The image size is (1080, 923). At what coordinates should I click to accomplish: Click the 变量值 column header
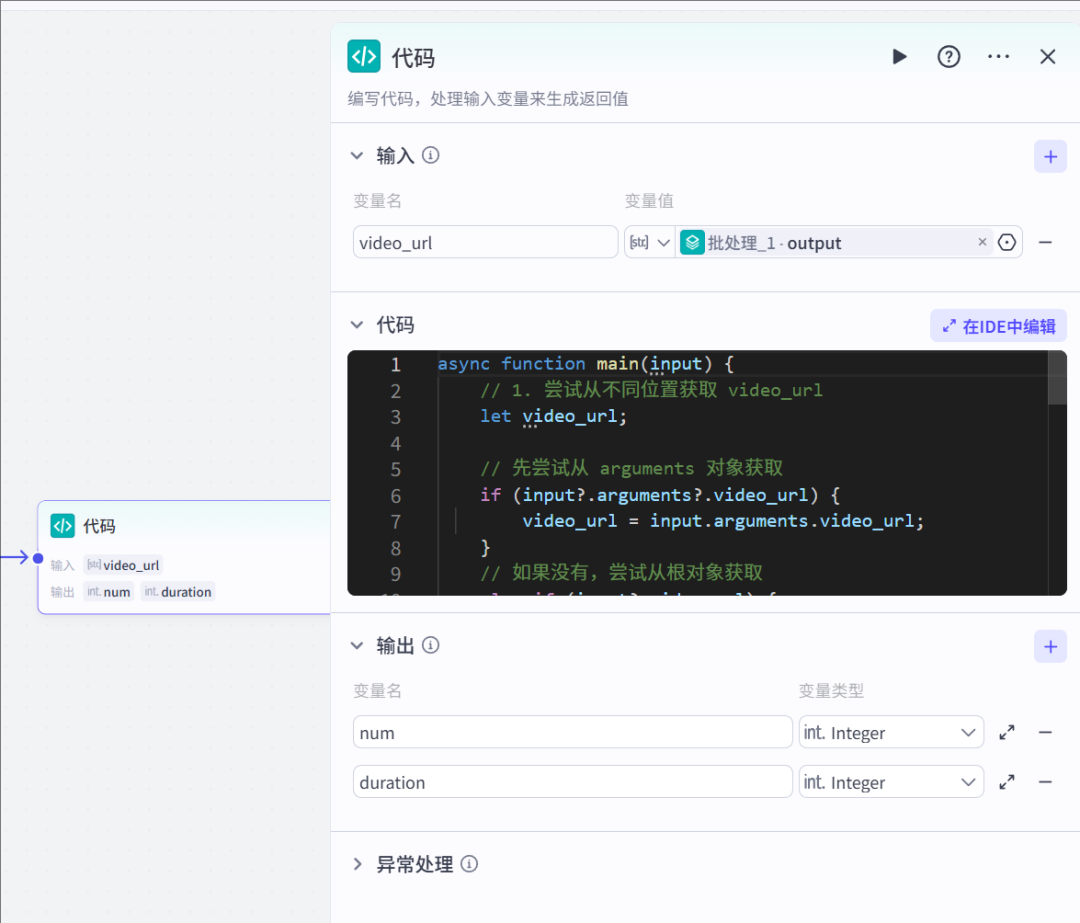point(649,200)
